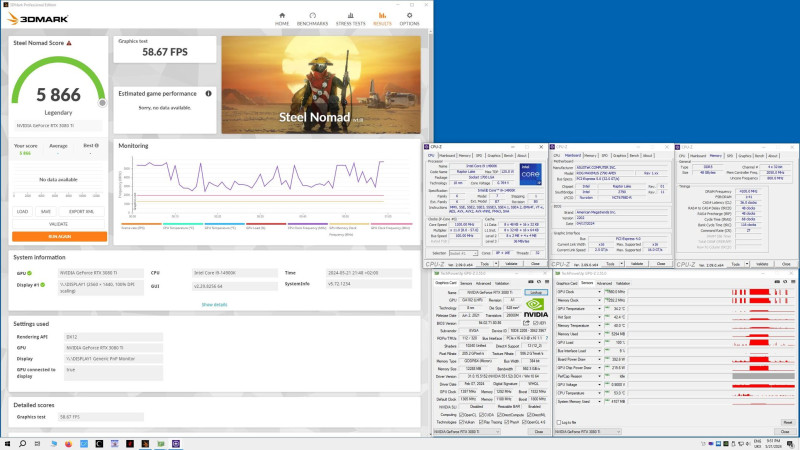Open the Stress Tests section in 3DMark
The width and height of the screenshot is (800, 450).
point(351,19)
